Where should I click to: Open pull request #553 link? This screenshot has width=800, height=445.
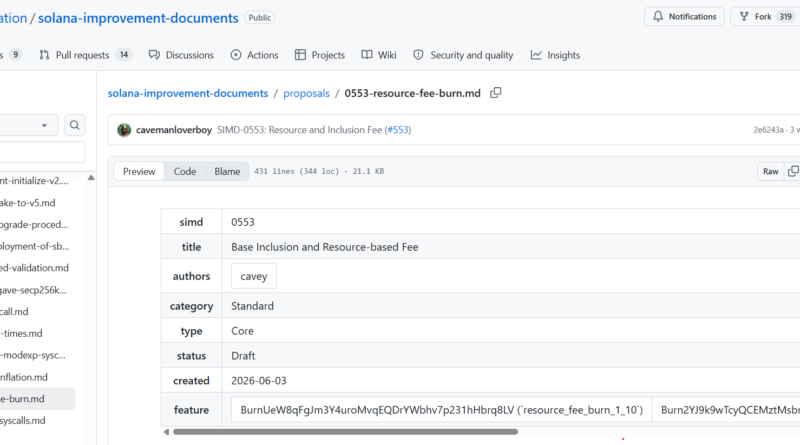(397, 130)
